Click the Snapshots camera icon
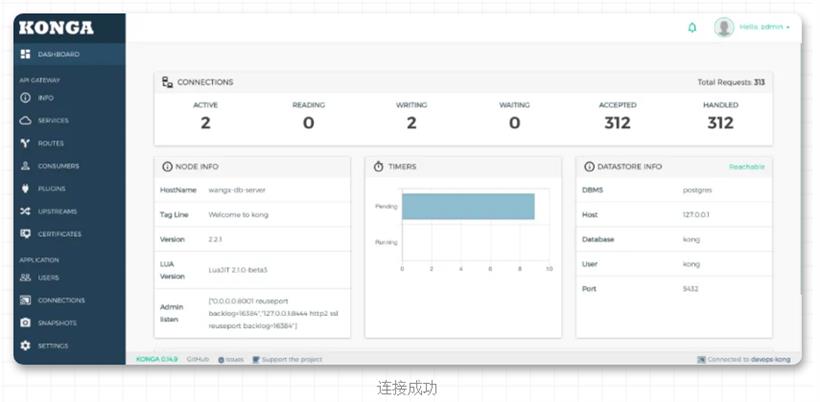 (x=25, y=323)
